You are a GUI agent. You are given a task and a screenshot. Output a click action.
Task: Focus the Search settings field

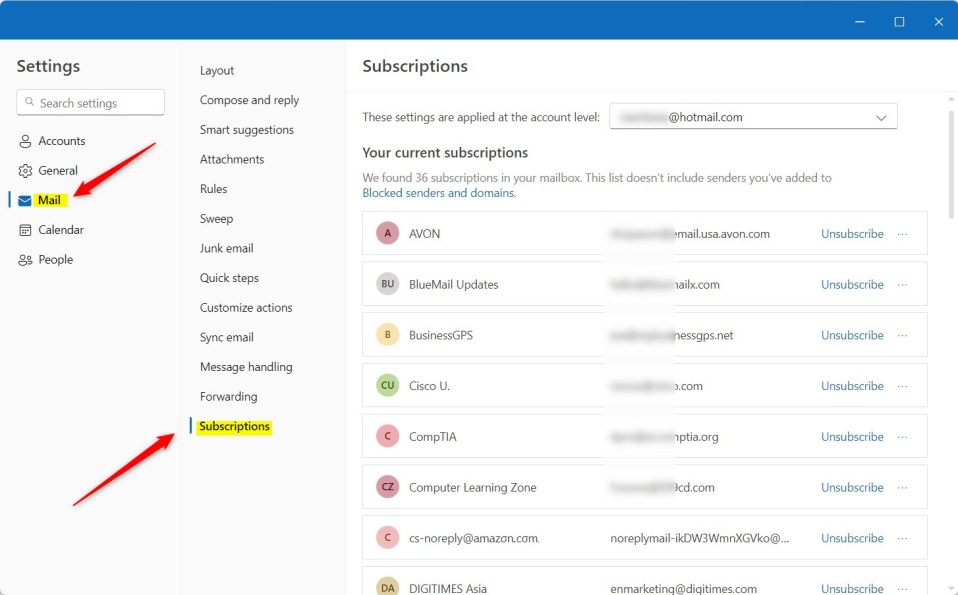[x=90, y=103]
